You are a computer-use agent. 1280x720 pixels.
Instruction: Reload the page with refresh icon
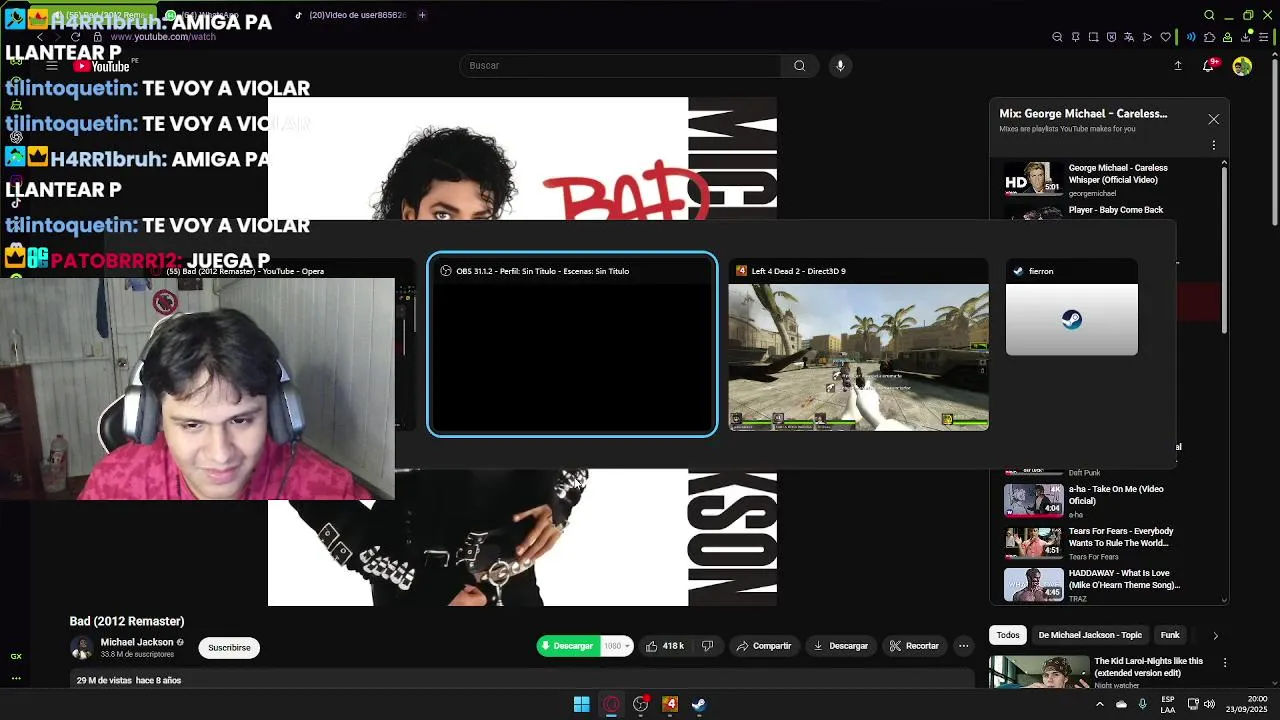click(x=75, y=37)
